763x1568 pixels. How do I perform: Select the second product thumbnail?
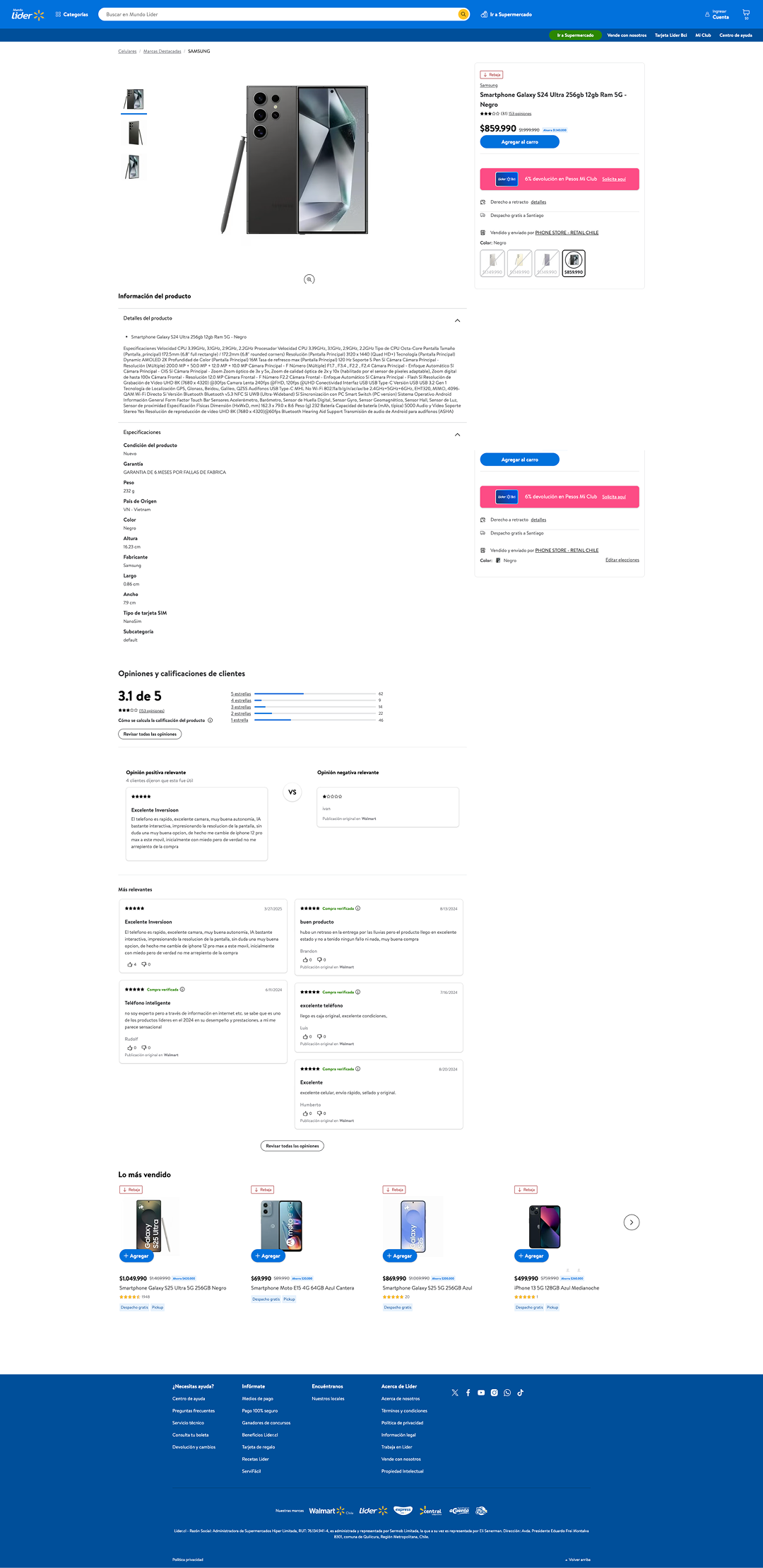pyautogui.click(x=134, y=133)
